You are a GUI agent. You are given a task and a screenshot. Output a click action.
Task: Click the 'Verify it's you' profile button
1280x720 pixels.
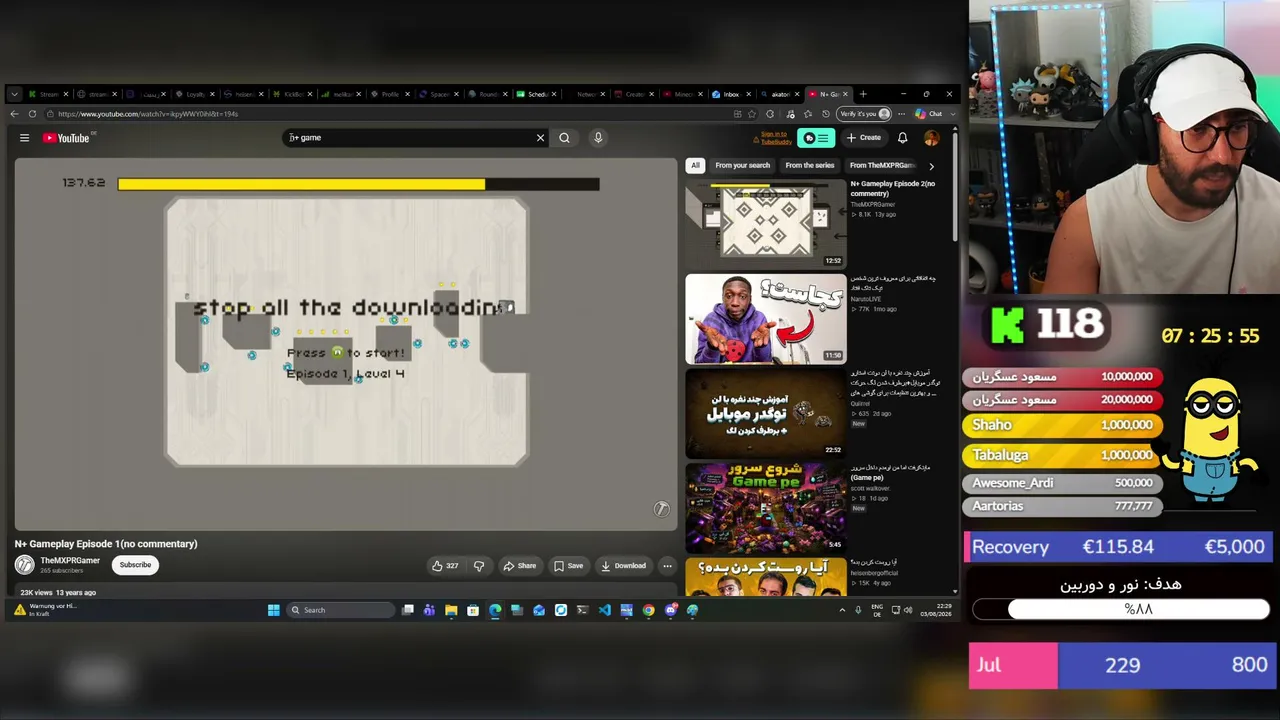(x=863, y=114)
